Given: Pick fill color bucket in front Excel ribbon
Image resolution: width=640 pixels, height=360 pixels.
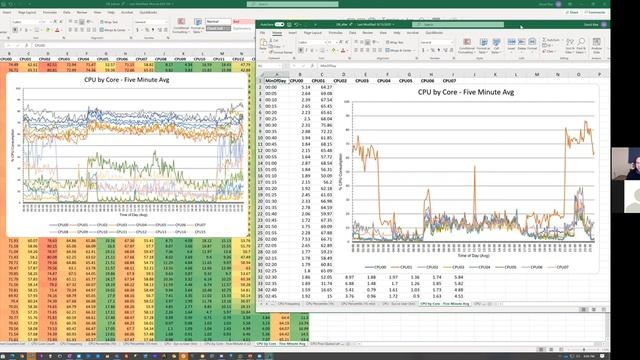Looking at the screenshot, I should (333, 50).
